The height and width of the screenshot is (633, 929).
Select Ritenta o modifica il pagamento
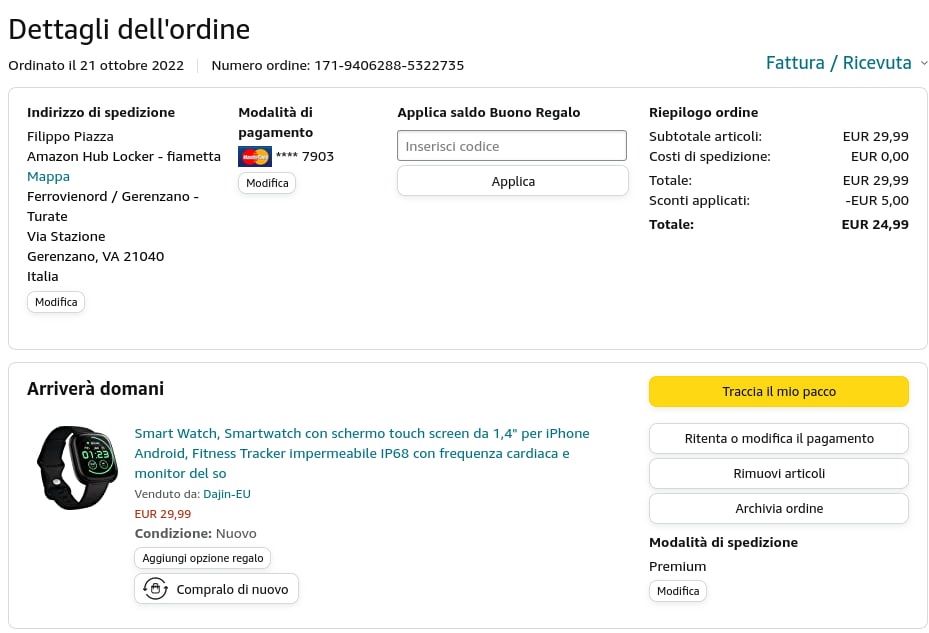pos(778,439)
